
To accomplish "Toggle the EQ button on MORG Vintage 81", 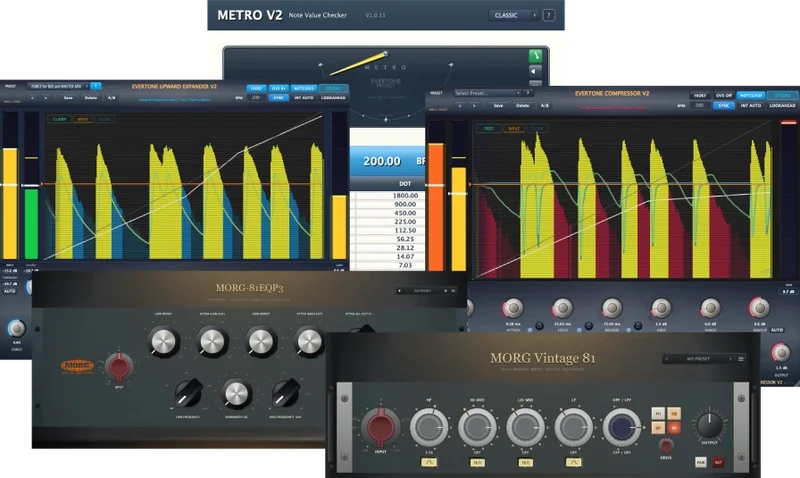I will point(673,414).
